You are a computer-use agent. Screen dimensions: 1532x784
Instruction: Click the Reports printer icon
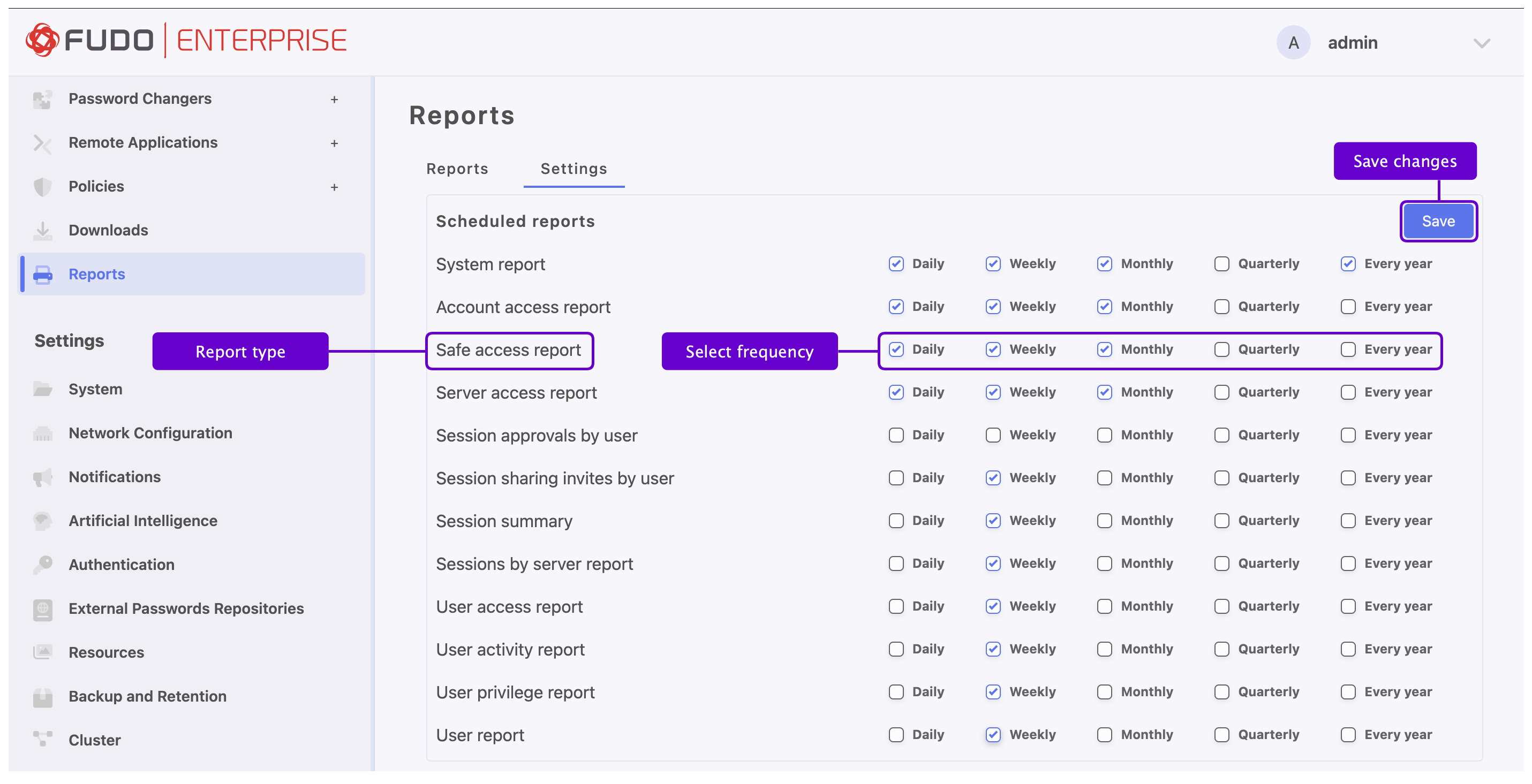42,275
